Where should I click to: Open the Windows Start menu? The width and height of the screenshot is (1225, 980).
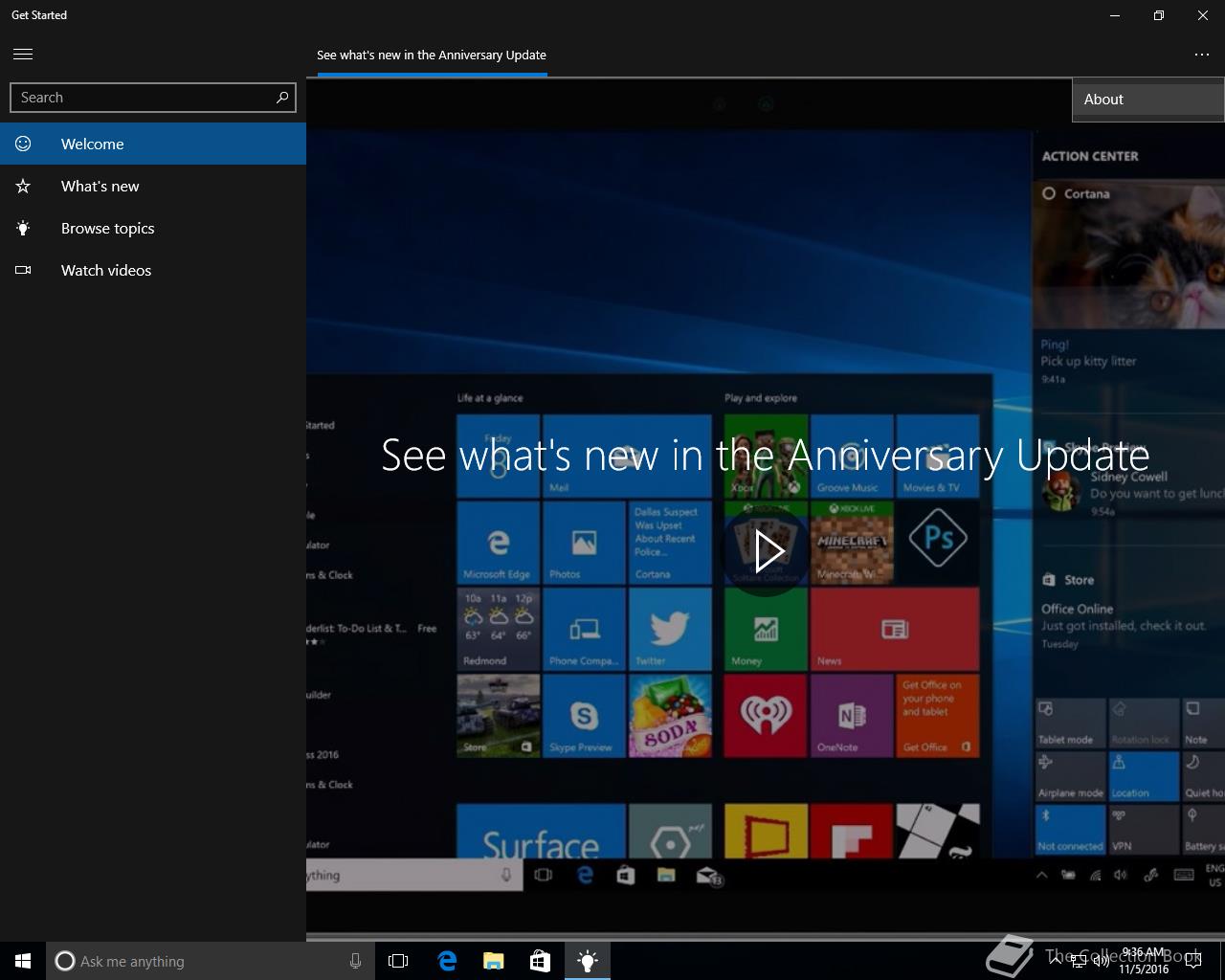[23, 961]
